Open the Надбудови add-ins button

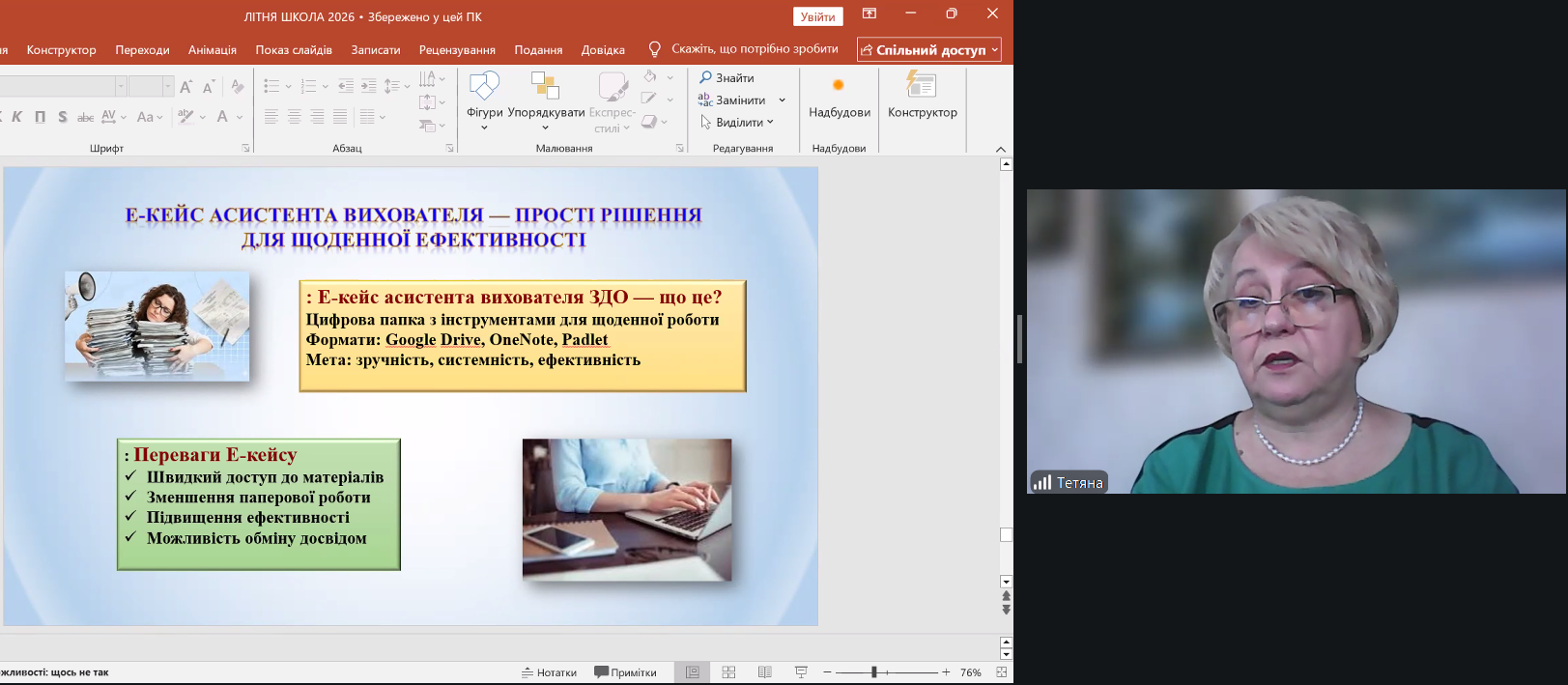pyautogui.click(x=840, y=98)
